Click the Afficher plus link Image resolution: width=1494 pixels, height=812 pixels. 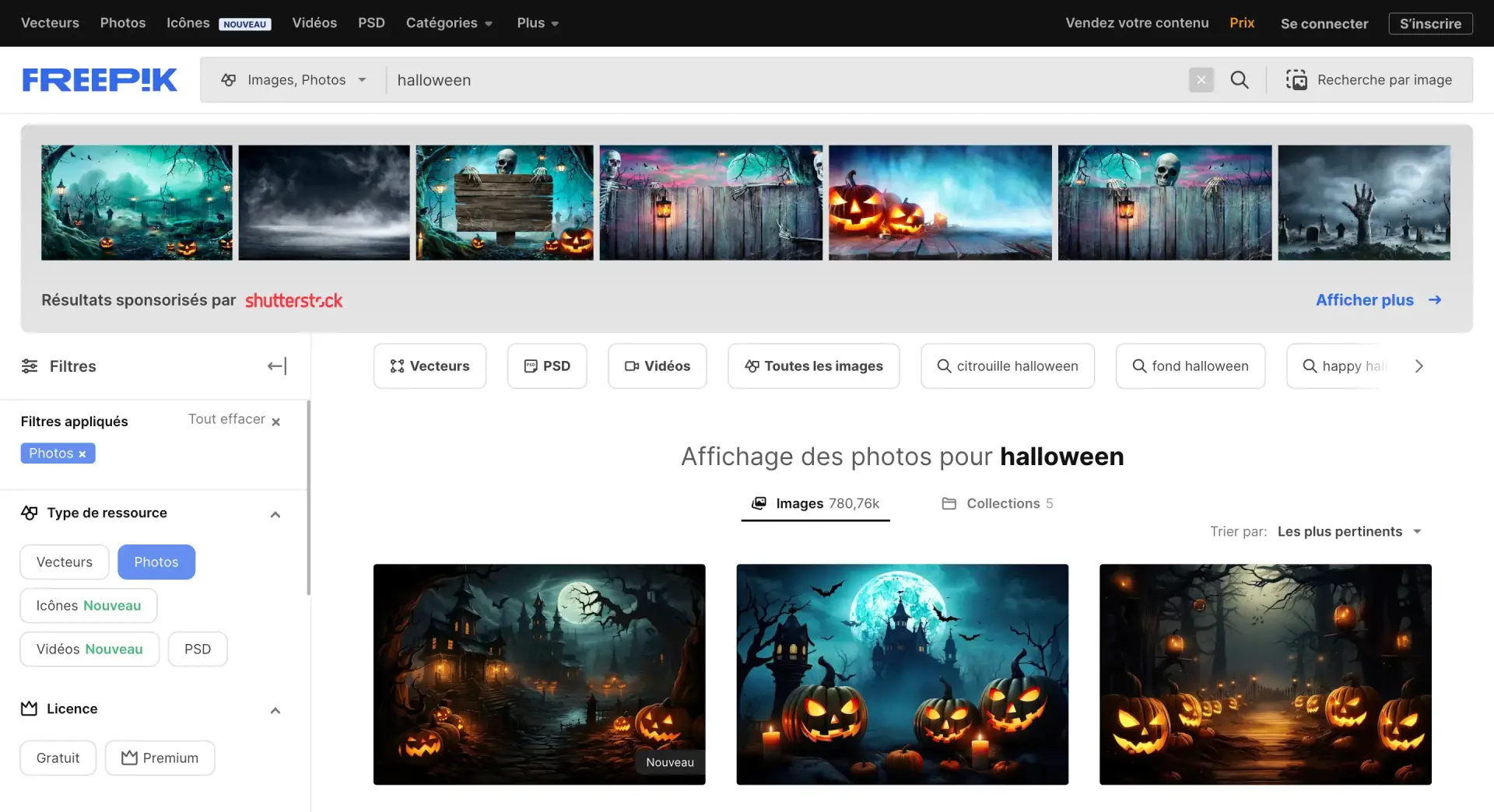[1365, 300]
